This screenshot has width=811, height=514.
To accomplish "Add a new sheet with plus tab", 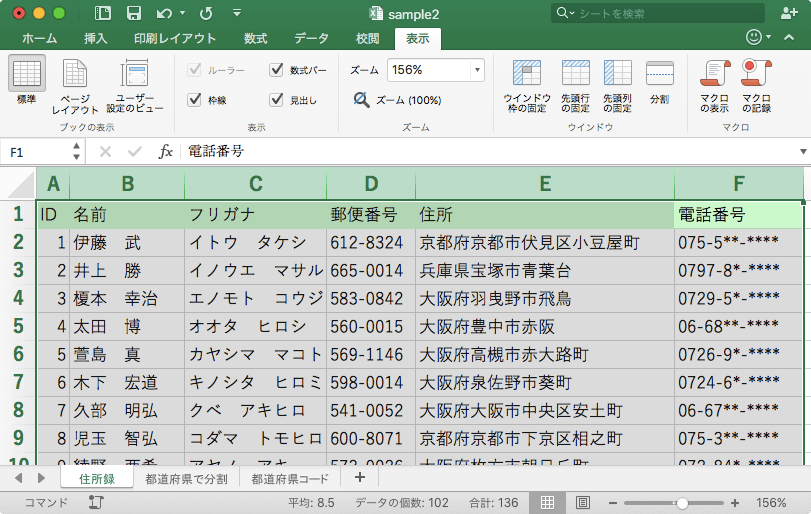I will pyautogui.click(x=360, y=477).
